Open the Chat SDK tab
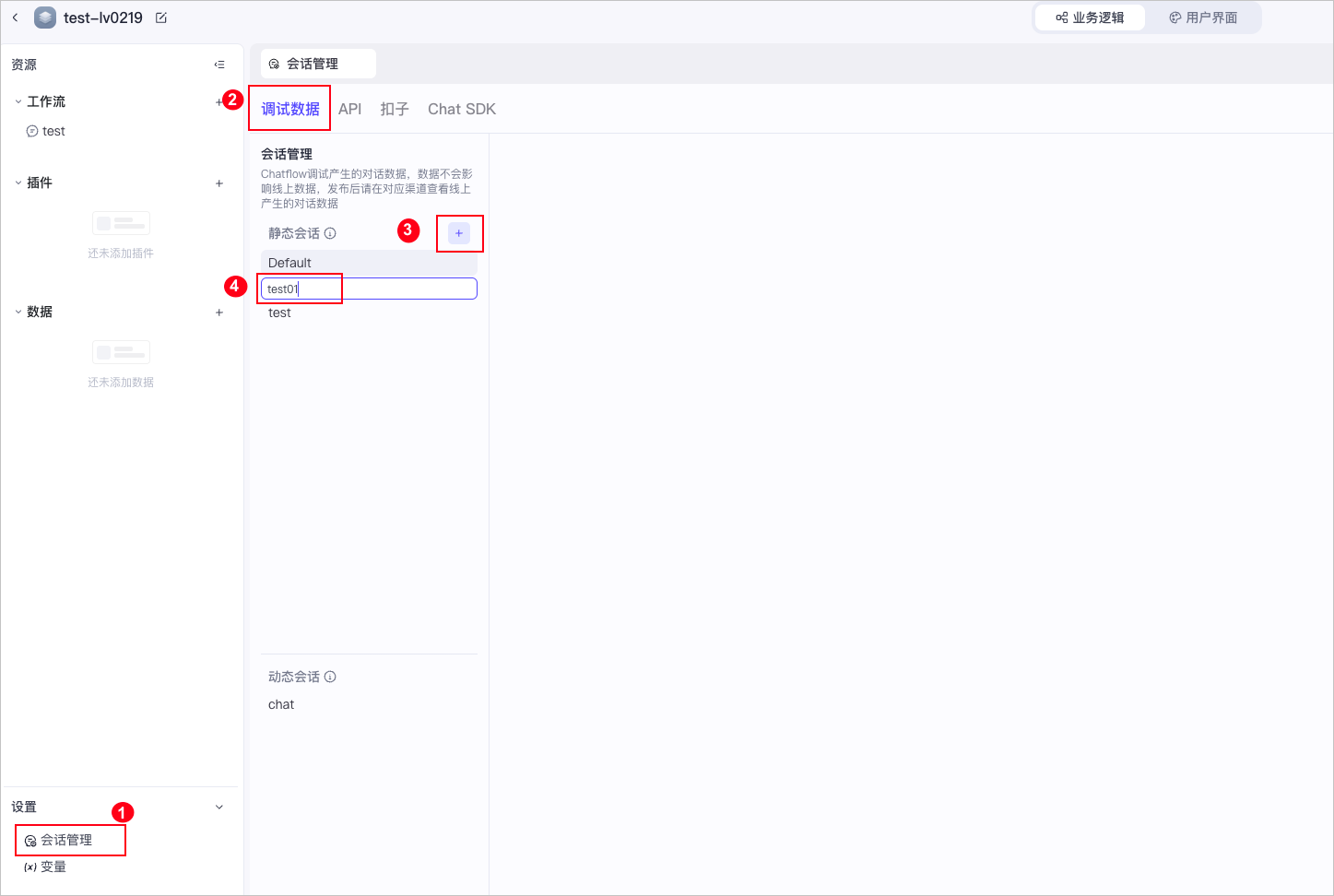This screenshot has height=896, width=1334. [x=462, y=109]
